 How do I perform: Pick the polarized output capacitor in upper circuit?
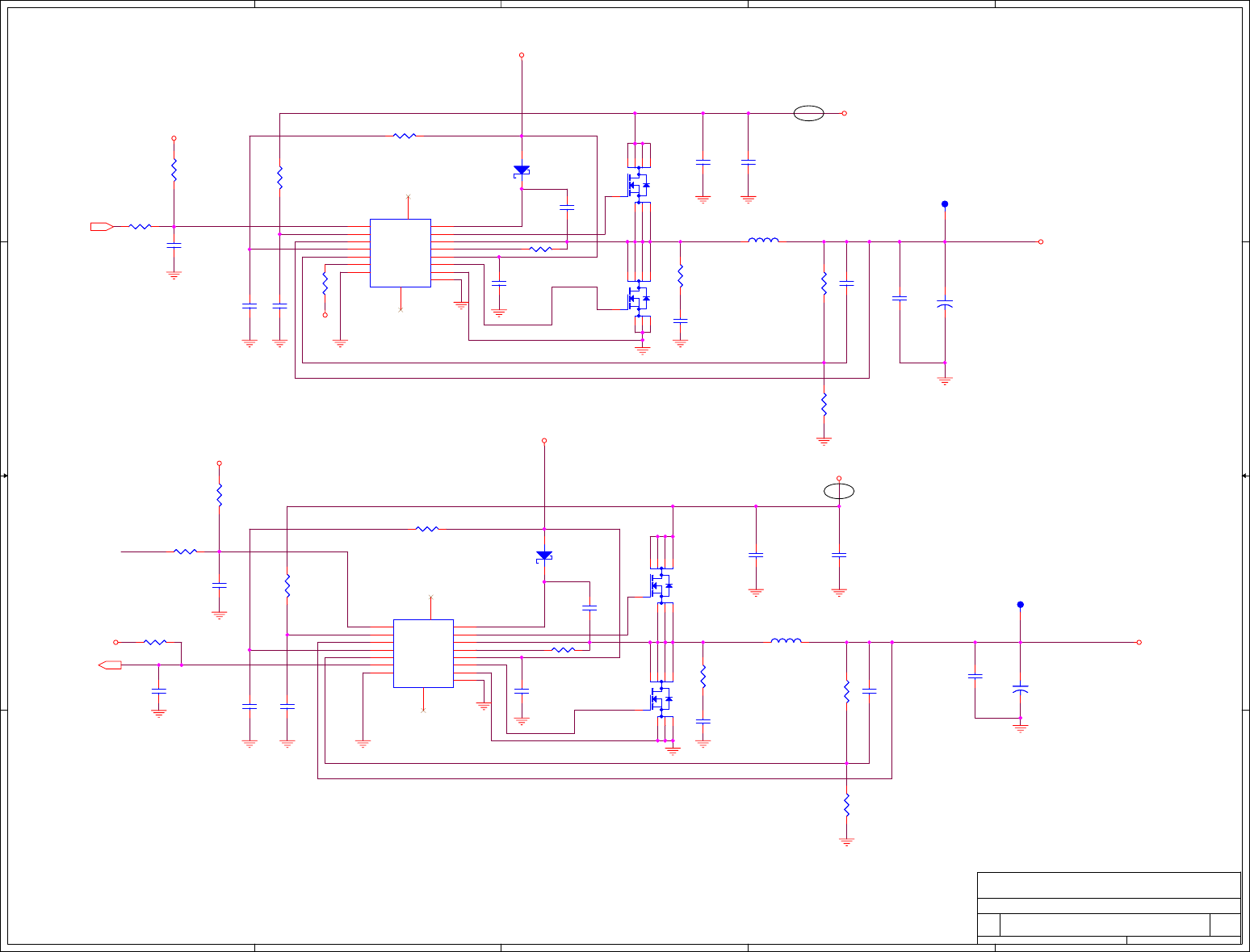[945, 304]
